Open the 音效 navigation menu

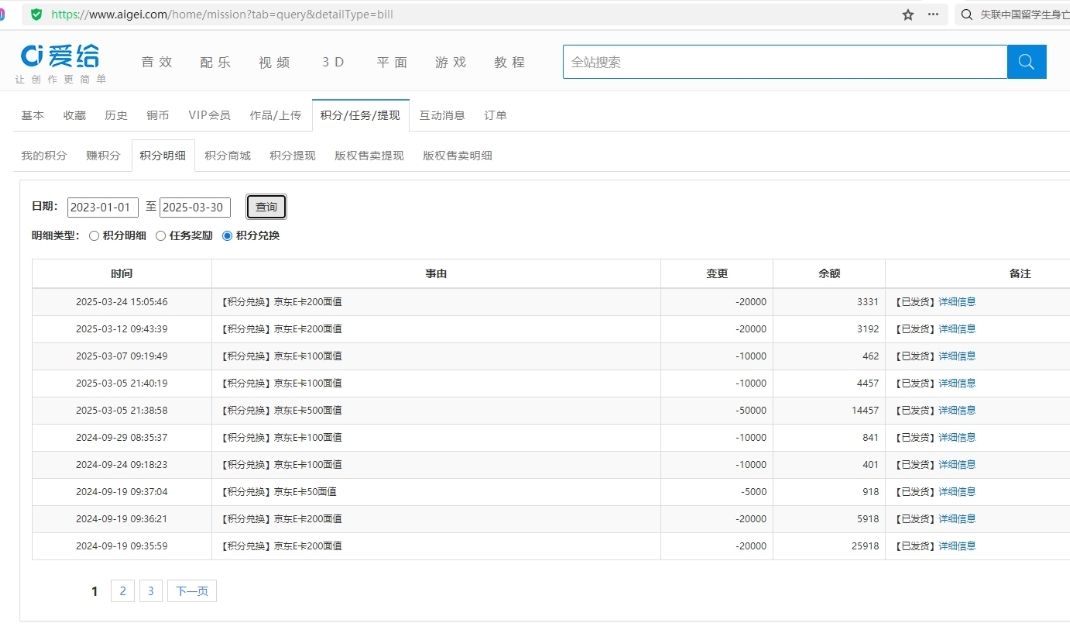[x=156, y=62]
